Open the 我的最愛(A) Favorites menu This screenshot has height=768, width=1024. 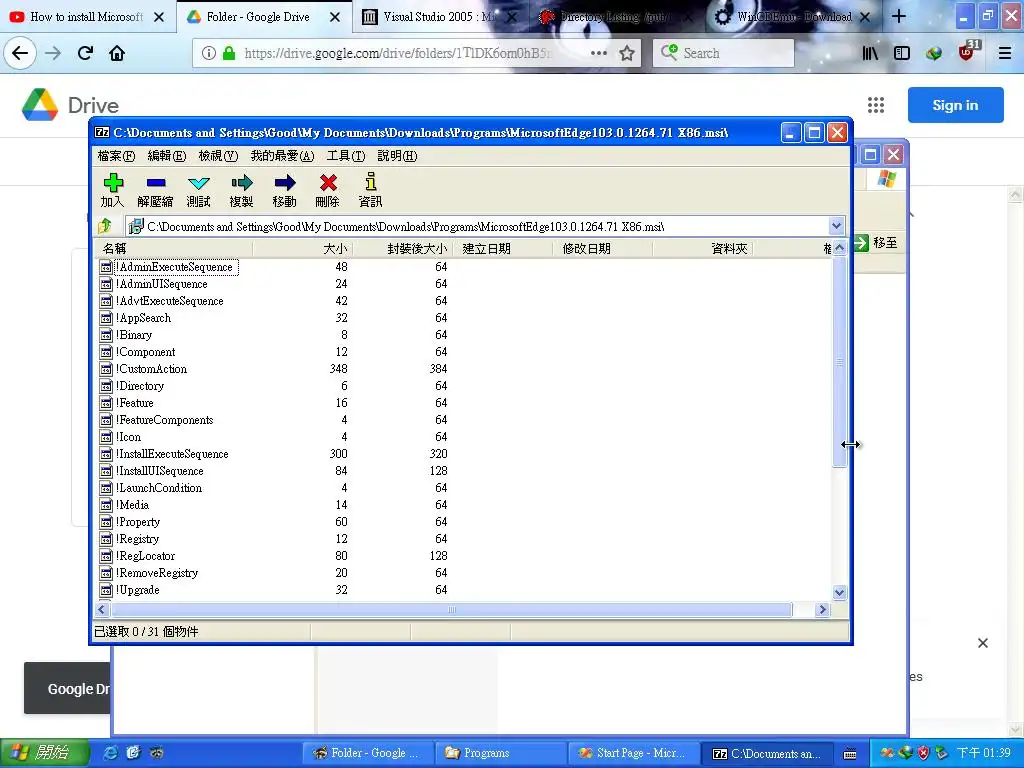tap(282, 156)
